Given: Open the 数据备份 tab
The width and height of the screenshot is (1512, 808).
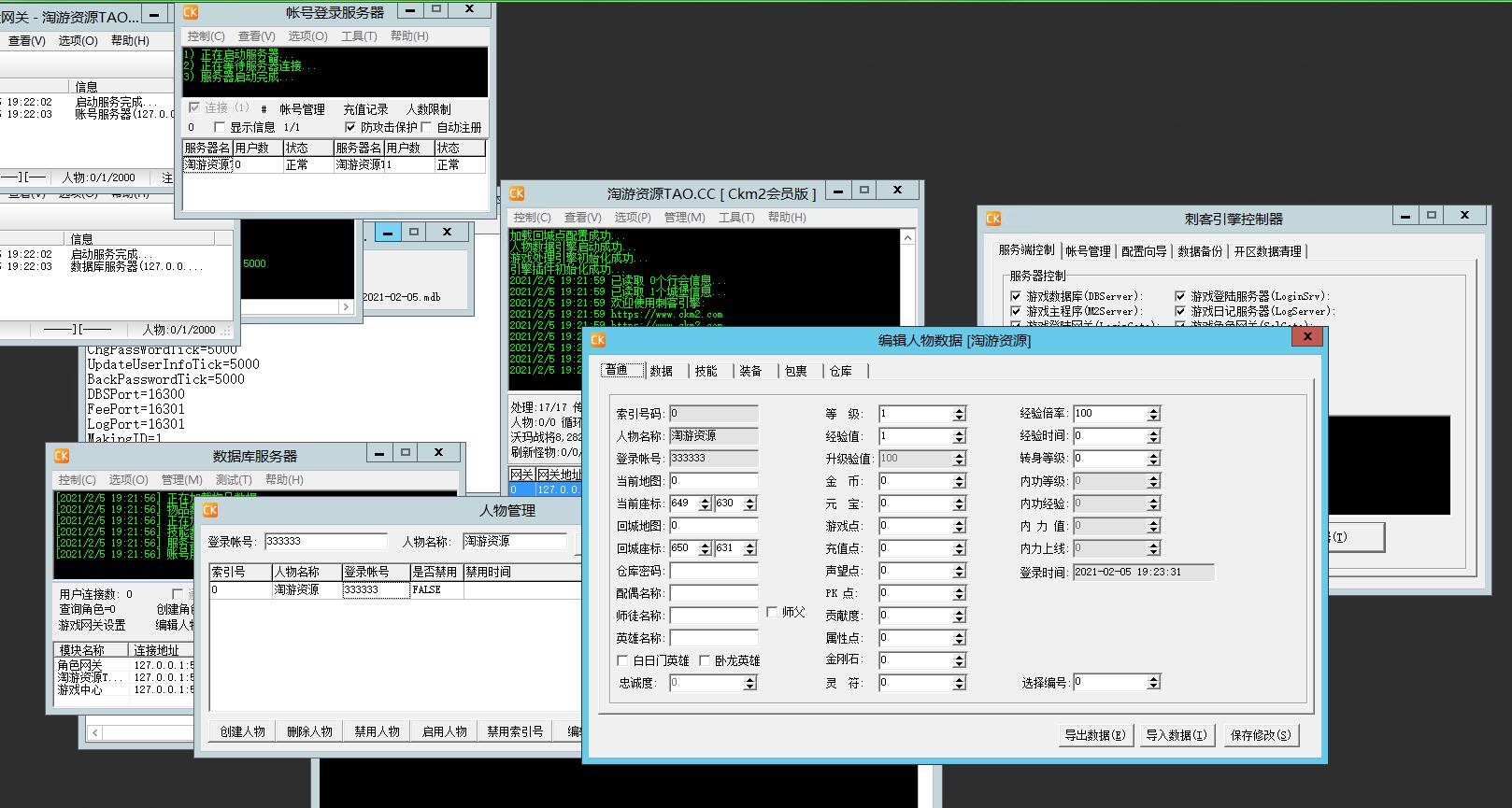Looking at the screenshot, I should coord(1200,251).
